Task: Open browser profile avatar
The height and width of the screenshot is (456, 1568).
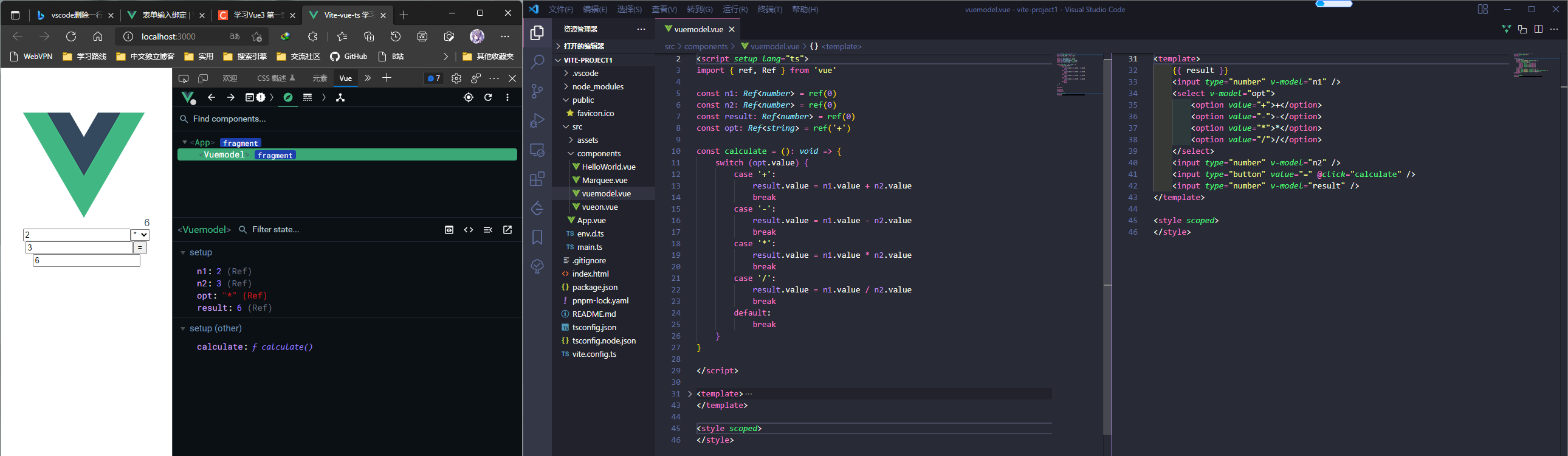Action: point(477,36)
